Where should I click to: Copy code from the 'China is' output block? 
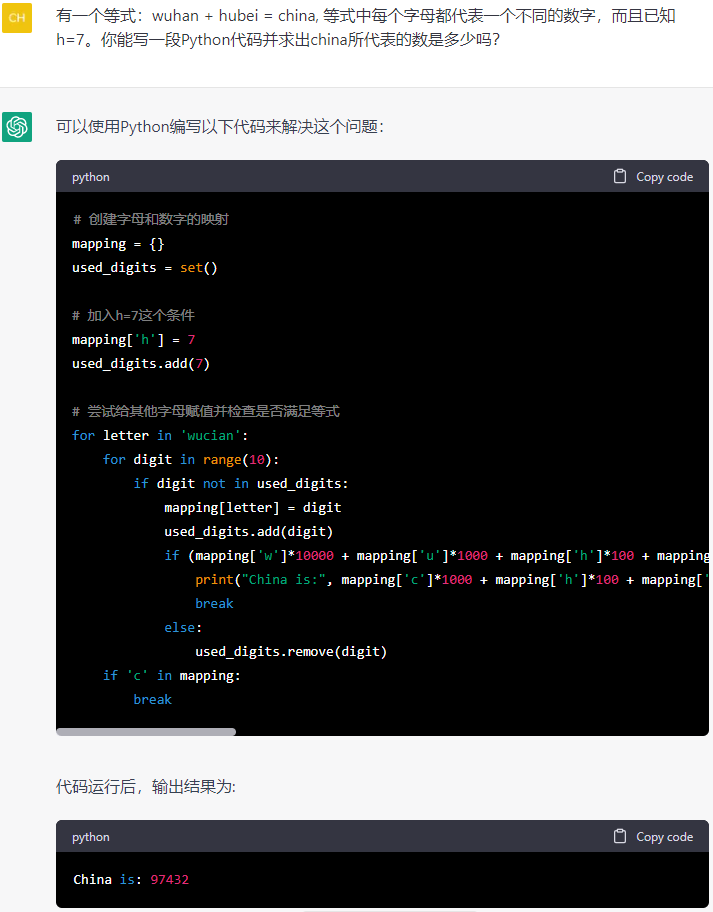point(664,837)
